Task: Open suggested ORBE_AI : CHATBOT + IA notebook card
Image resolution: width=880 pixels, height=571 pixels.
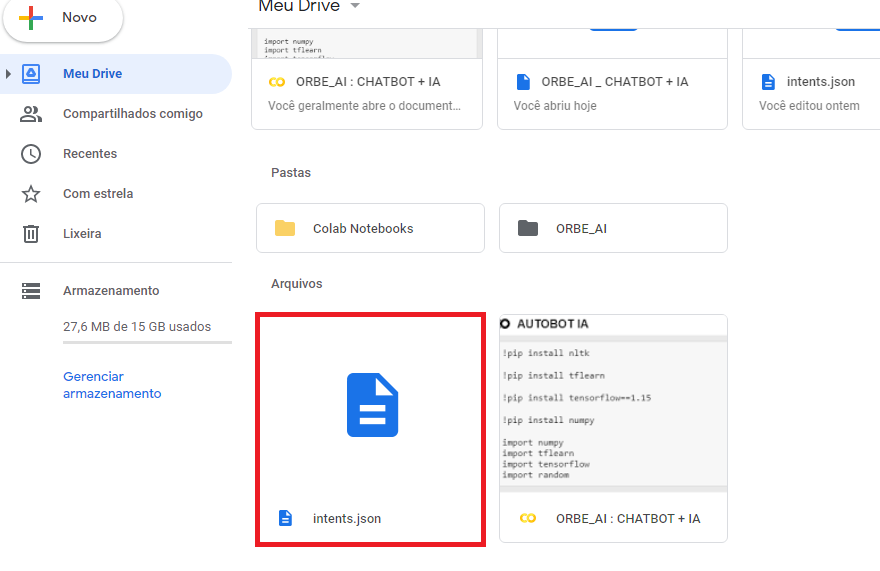Action: pos(367,82)
